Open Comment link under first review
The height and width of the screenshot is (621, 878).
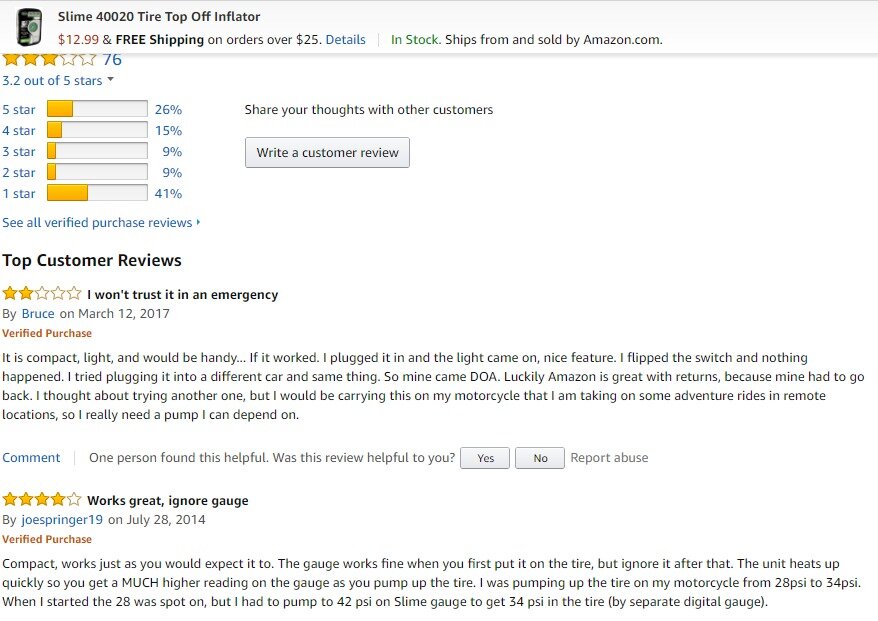coord(31,457)
